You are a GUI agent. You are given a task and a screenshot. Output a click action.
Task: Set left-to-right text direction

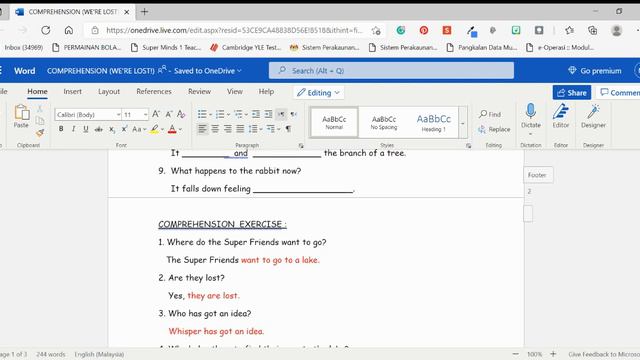pos(281,114)
